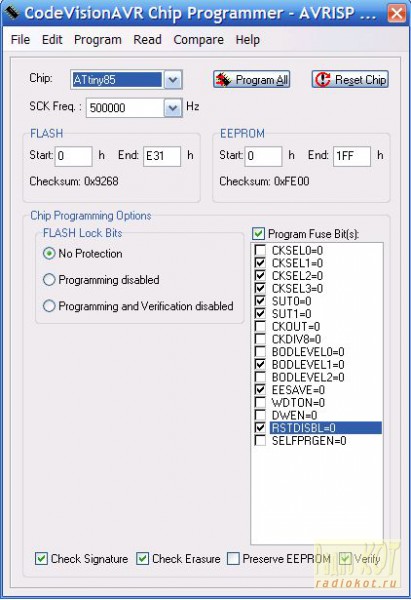Uncheck the BODLEVEL1=0 fuse bit
Screen dimensions: 411x600
260,364
